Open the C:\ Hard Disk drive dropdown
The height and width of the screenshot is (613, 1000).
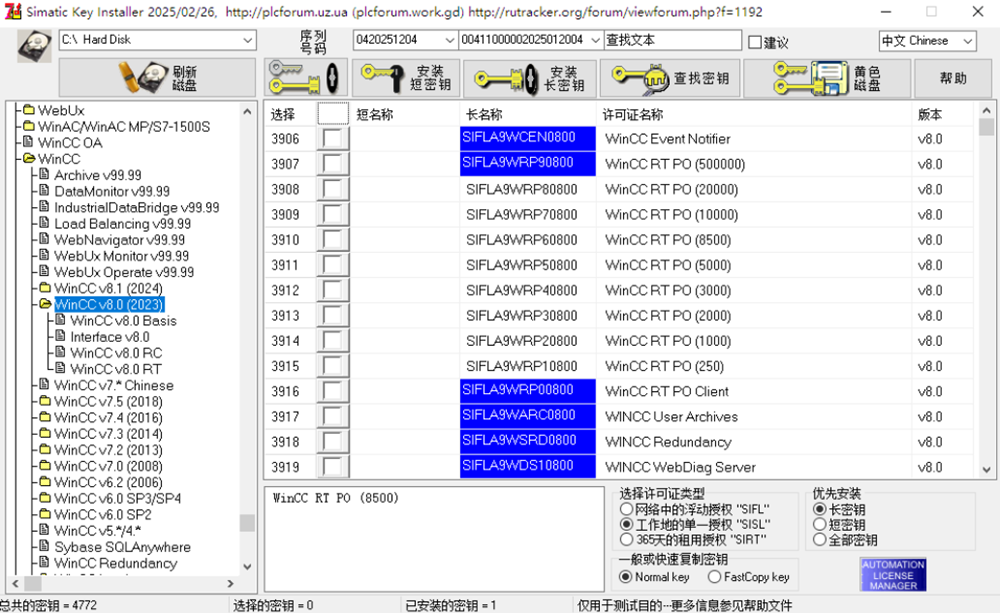247,40
